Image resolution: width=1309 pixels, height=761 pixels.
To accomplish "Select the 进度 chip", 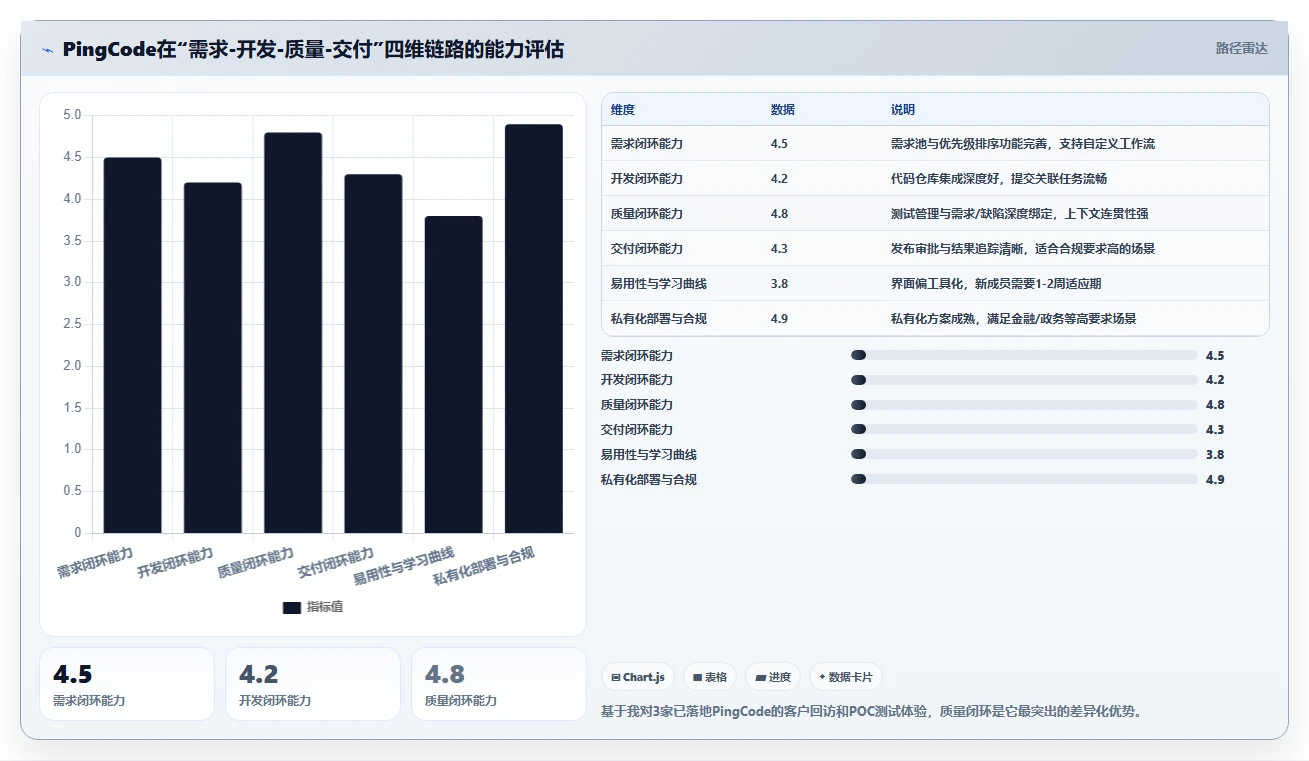I will (773, 677).
